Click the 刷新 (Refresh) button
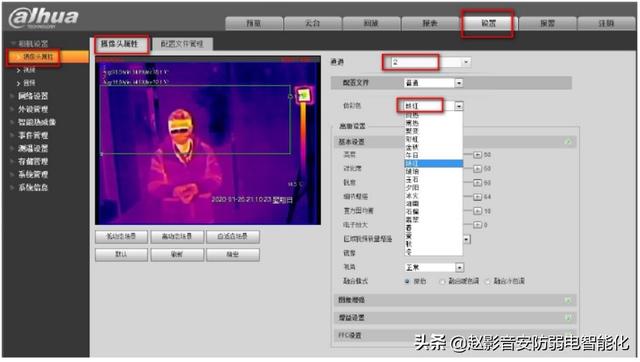The width and height of the screenshot is (640, 362). (177, 255)
